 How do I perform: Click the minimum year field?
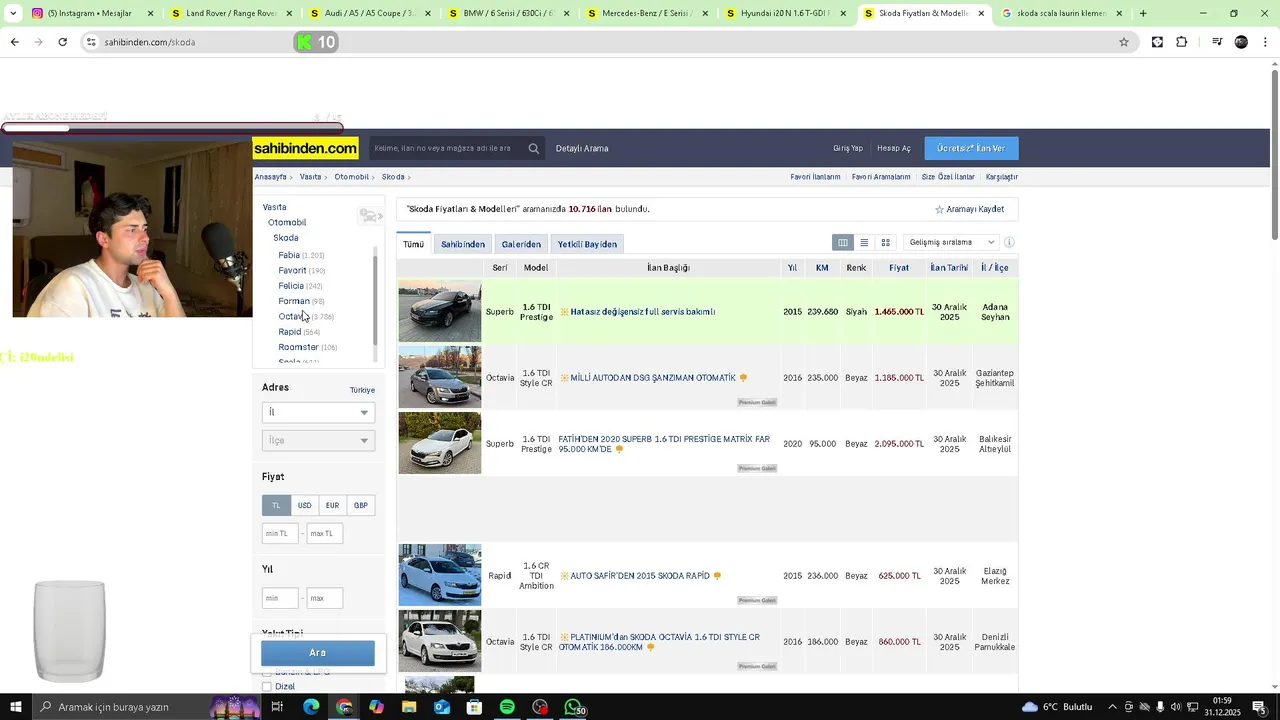(x=280, y=598)
